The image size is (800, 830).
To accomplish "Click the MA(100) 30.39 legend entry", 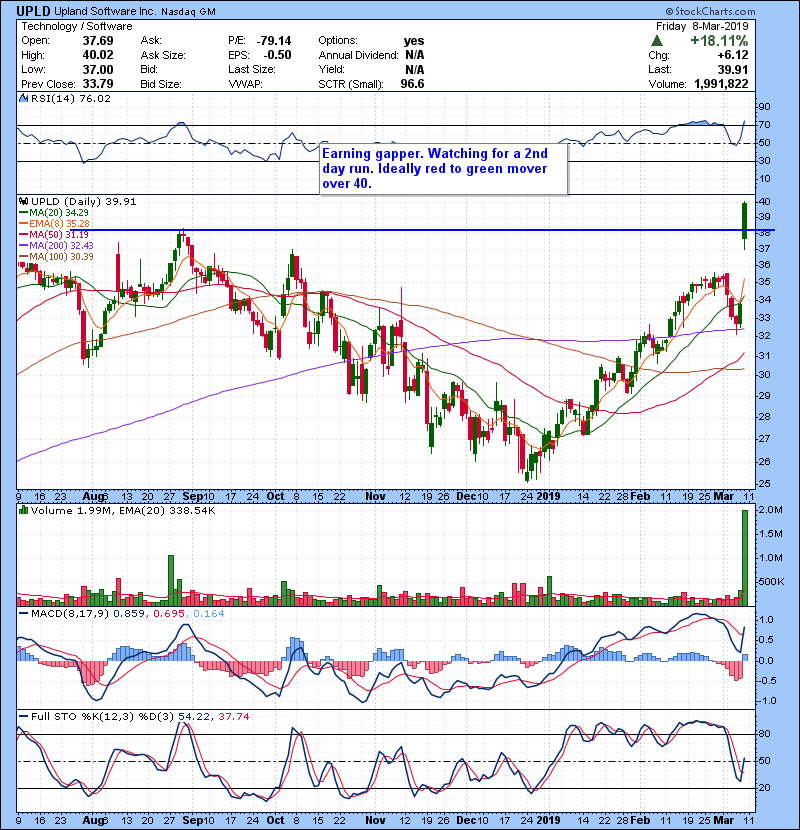I will (x=56, y=257).
